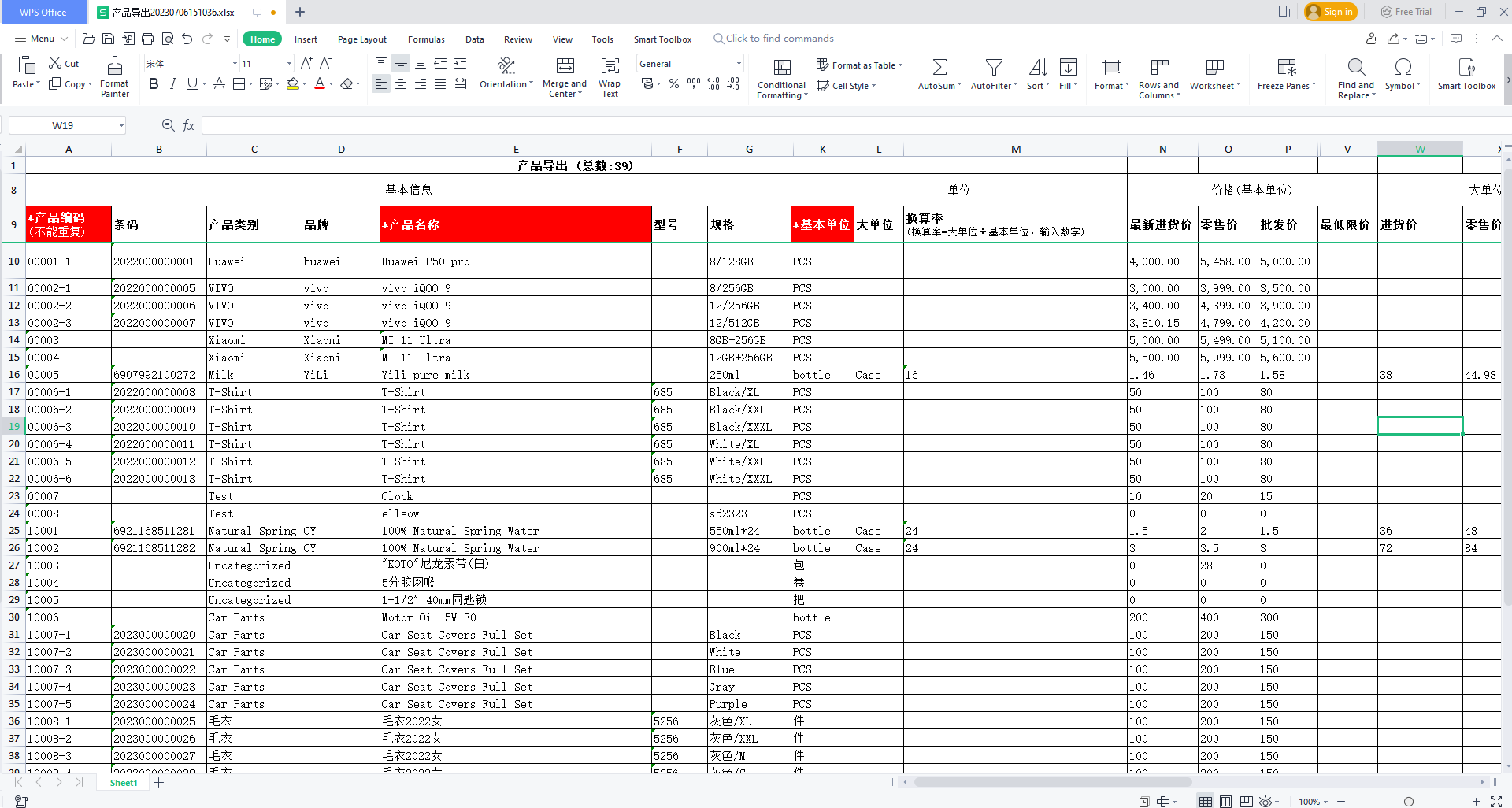Select the Sheet1 worksheet tab

click(x=124, y=783)
